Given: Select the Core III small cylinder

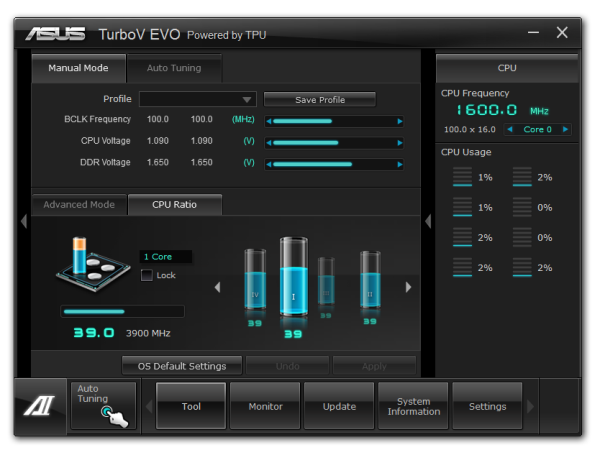Looking at the screenshot, I should (326, 281).
